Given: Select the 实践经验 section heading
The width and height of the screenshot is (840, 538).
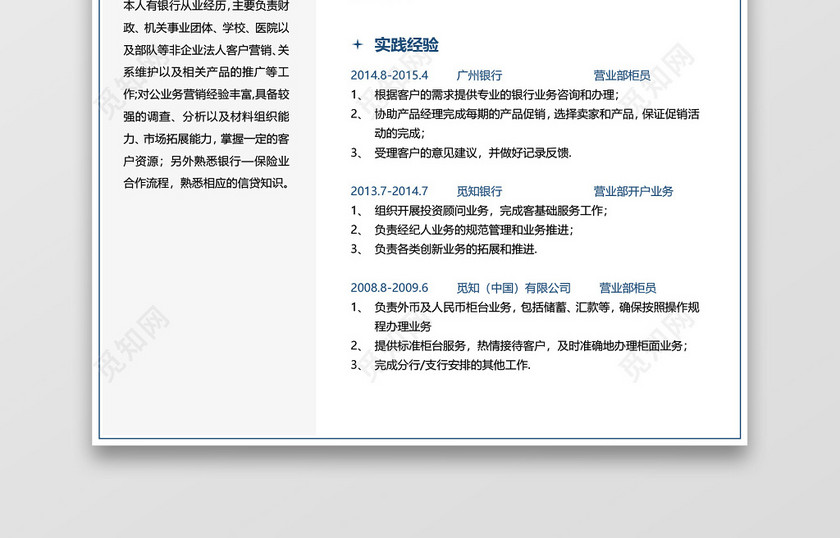Looking at the screenshot, I should tap(406, 45).
